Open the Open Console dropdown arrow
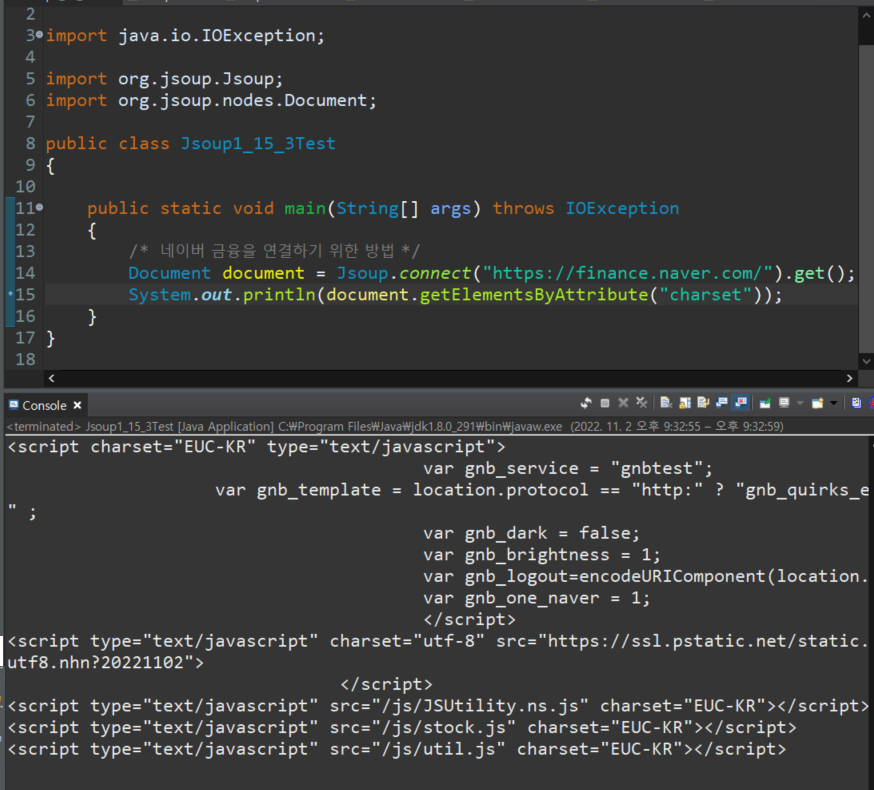Viewport: 874px width, 790px height. coord(834,403)
